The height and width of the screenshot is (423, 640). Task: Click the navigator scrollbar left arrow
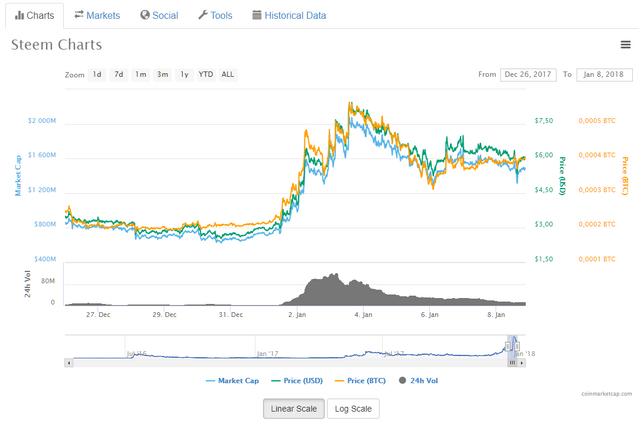tap(69, 363)
